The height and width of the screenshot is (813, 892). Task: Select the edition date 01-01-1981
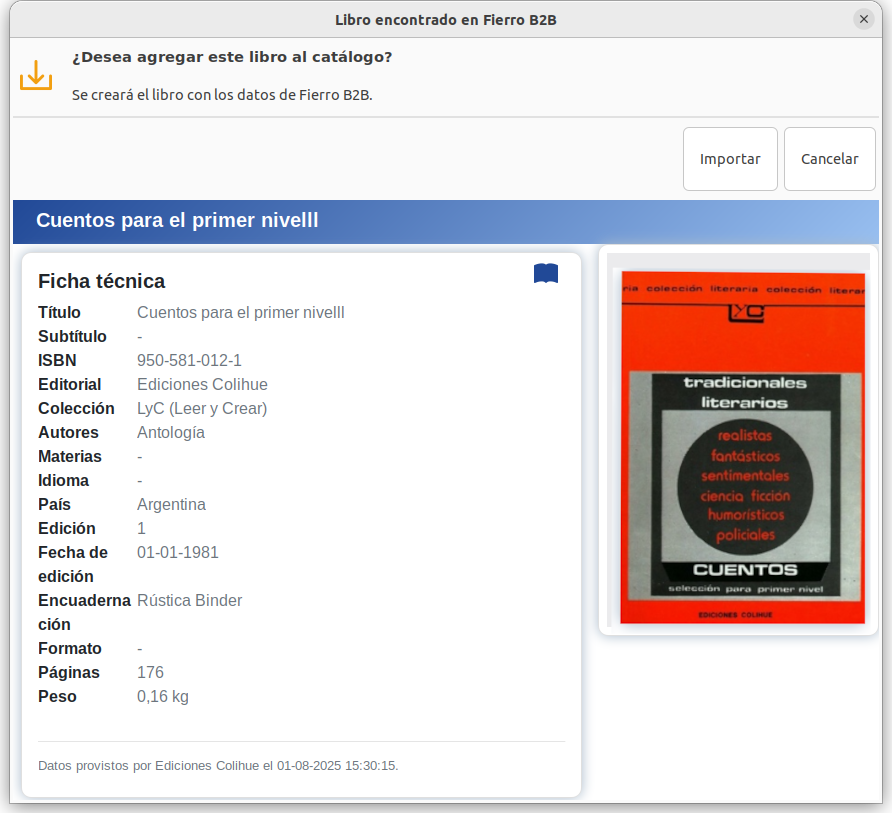[177, 553]
